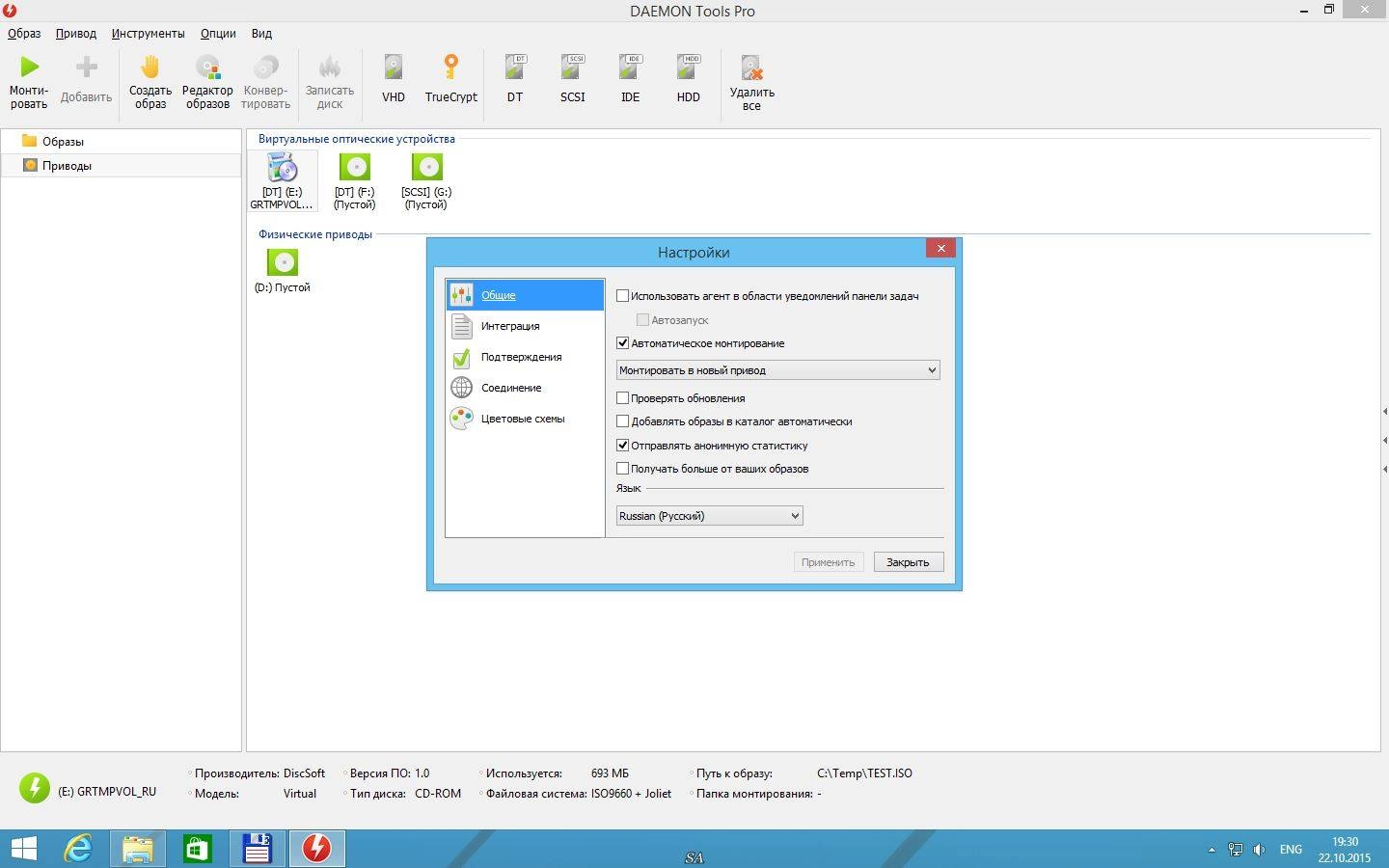This screenshot has height=868, width=1389.
Task: Select Соединение settings category
Action: pyautogui.click(x=525, y=388)
